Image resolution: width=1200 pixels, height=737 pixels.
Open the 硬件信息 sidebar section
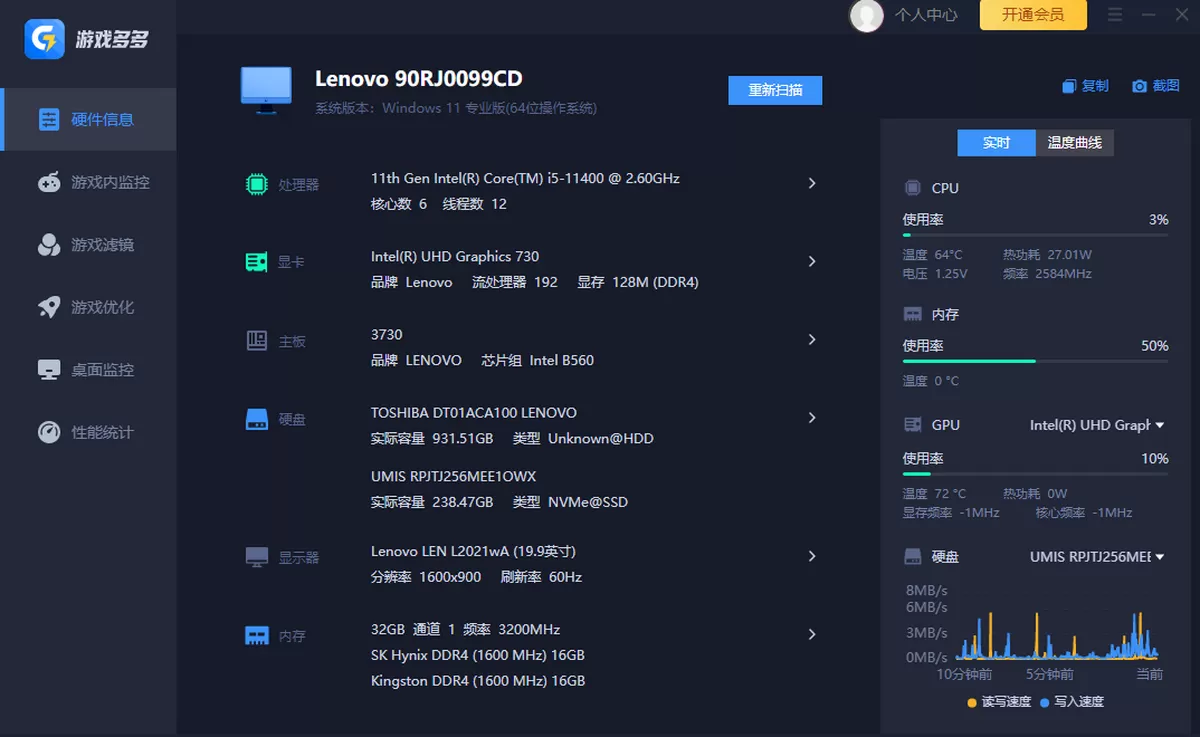pos(88,120)
